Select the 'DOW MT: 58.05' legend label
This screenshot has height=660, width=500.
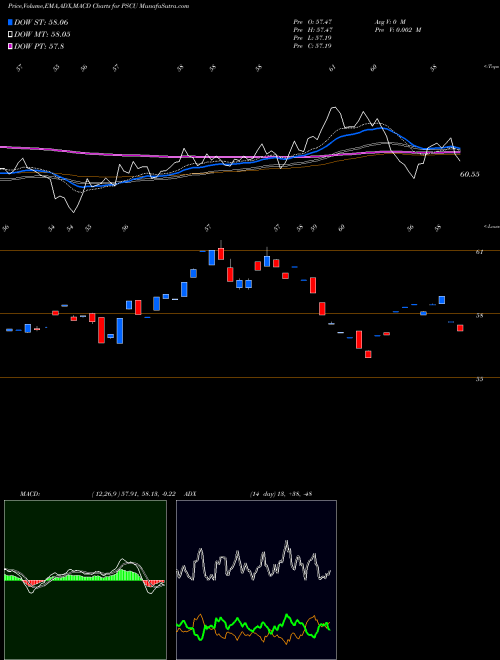[42, 35]
